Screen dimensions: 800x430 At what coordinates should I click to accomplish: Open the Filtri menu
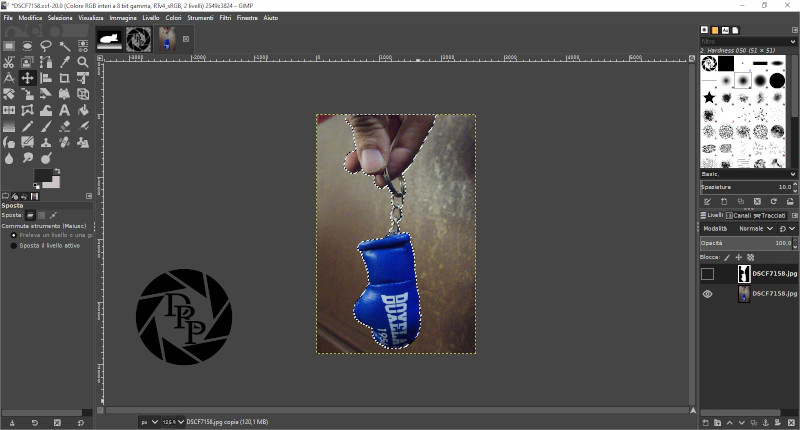coord(223,18)
